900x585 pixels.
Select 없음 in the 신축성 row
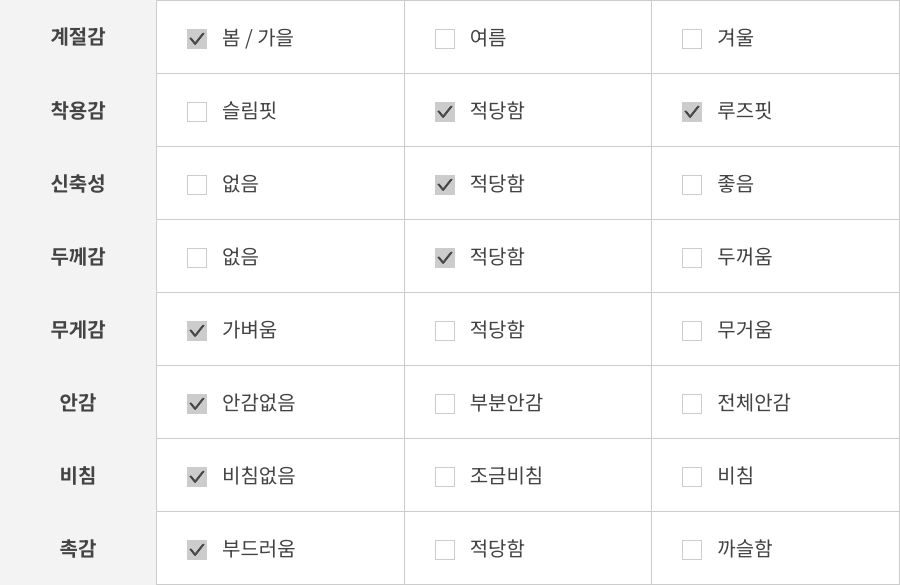[197, 185]
